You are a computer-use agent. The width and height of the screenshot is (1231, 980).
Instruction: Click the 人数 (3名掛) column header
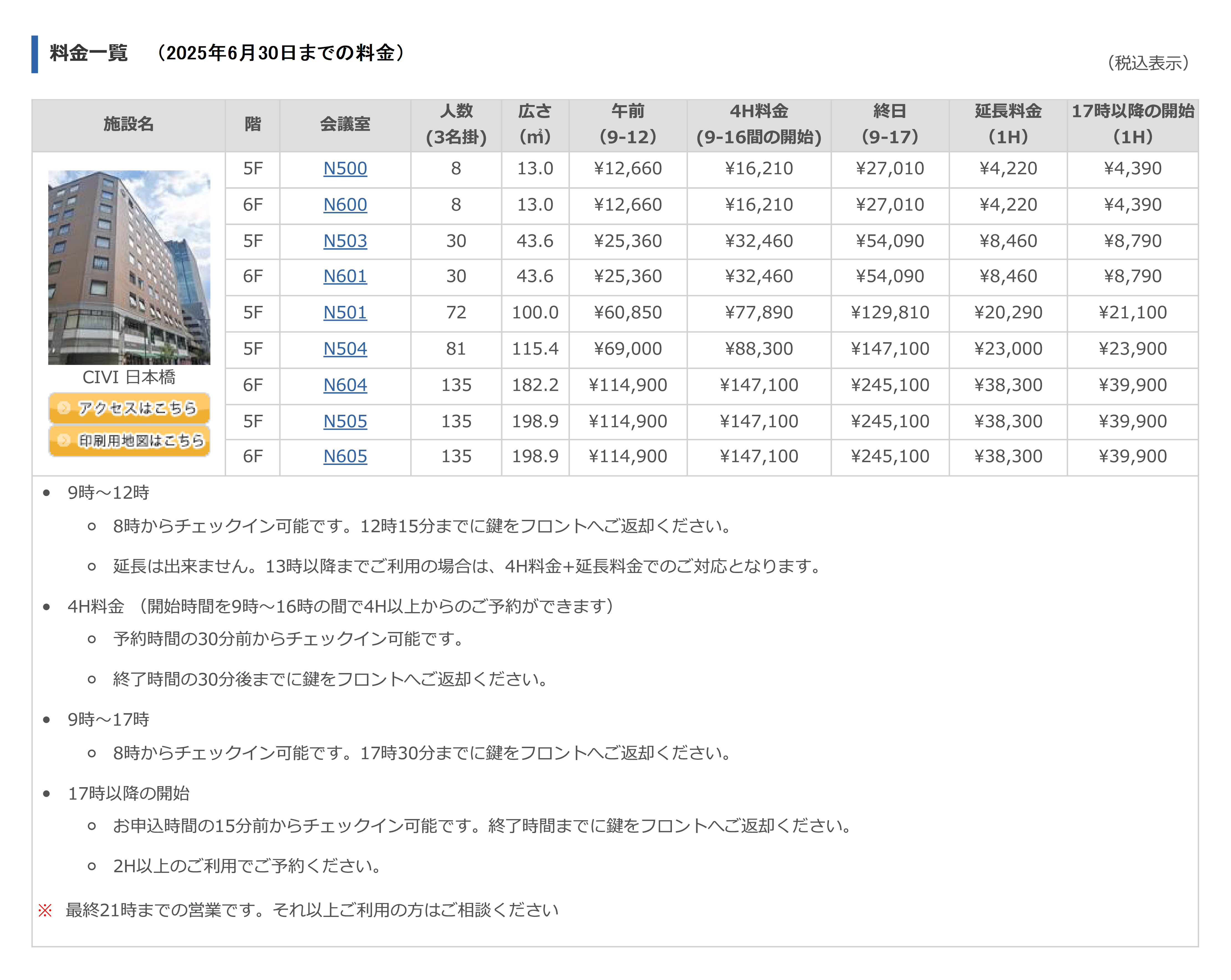(456, 125)
